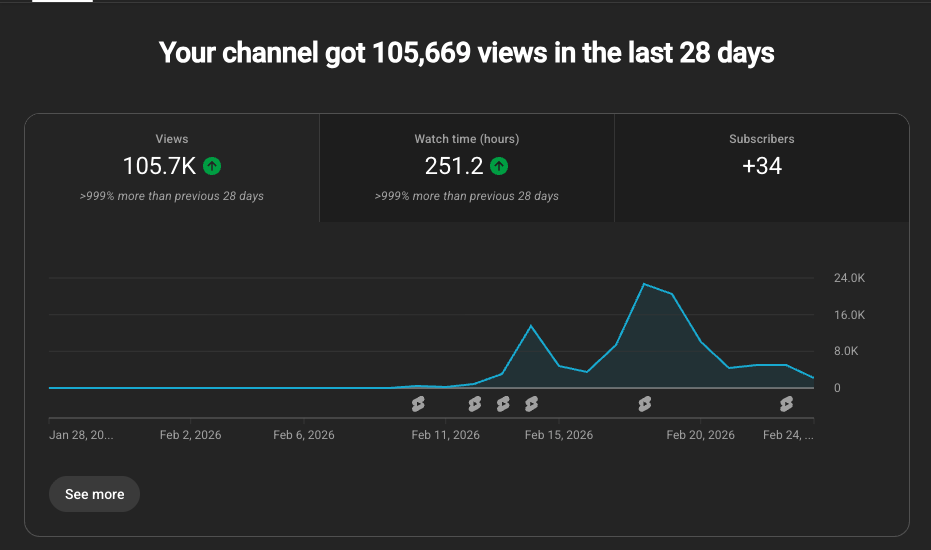Click the 'Jan 28, 20...' date label
The height and width of the screenshot is (550, 931).
click(x=81, y=435)
